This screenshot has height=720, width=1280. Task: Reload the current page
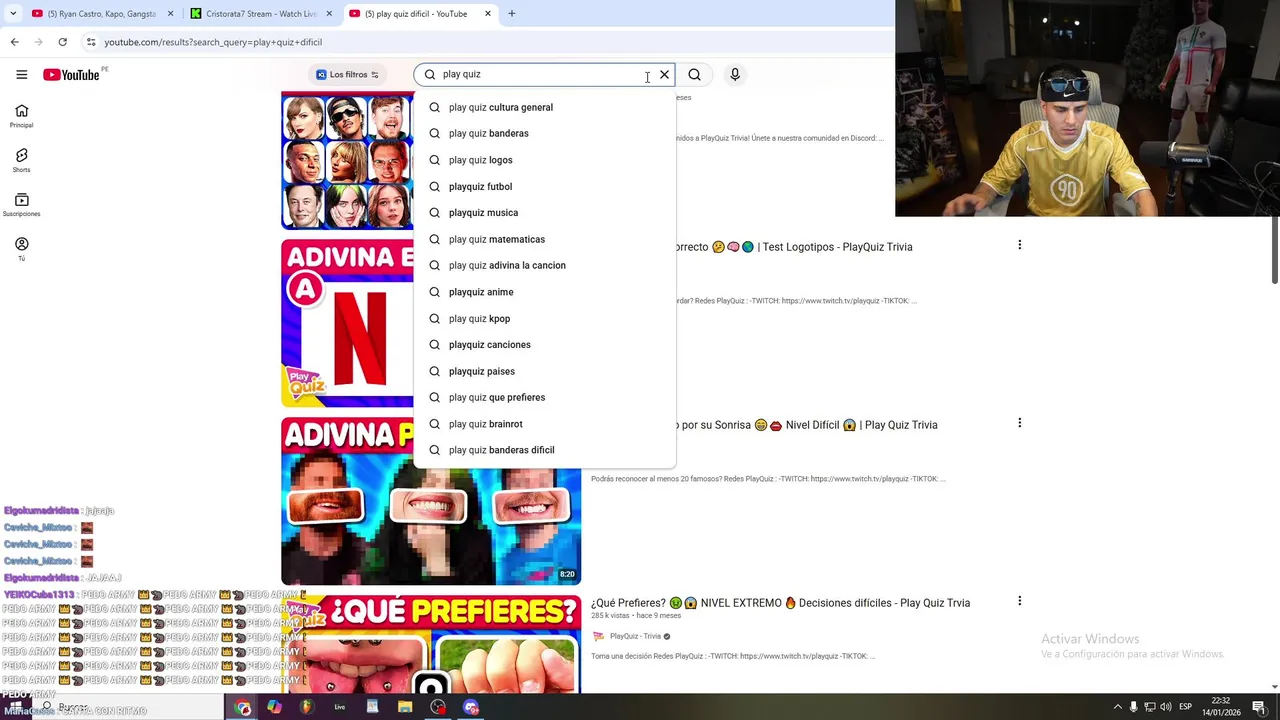coord(62,42)
